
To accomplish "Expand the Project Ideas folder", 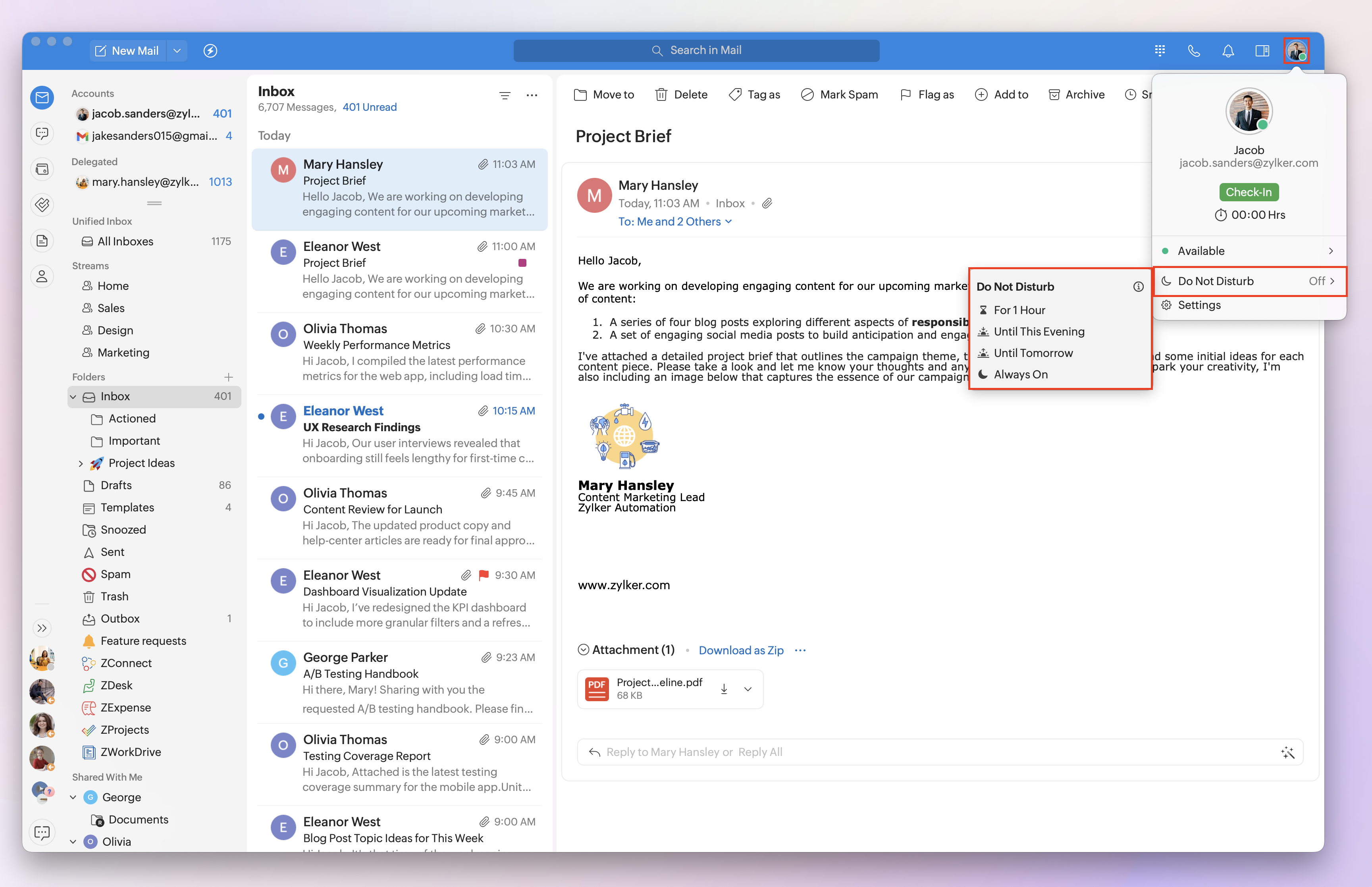I will 81,463.
